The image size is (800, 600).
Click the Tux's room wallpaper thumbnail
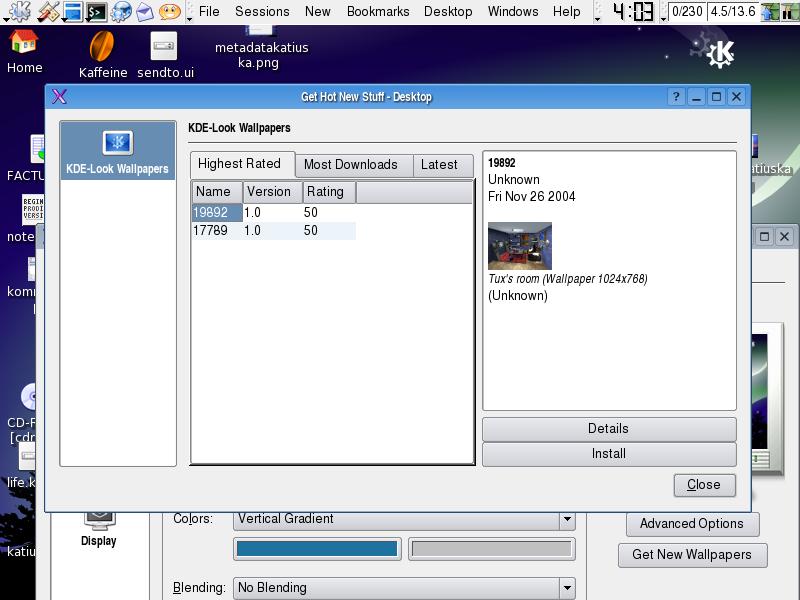point(520,246)
